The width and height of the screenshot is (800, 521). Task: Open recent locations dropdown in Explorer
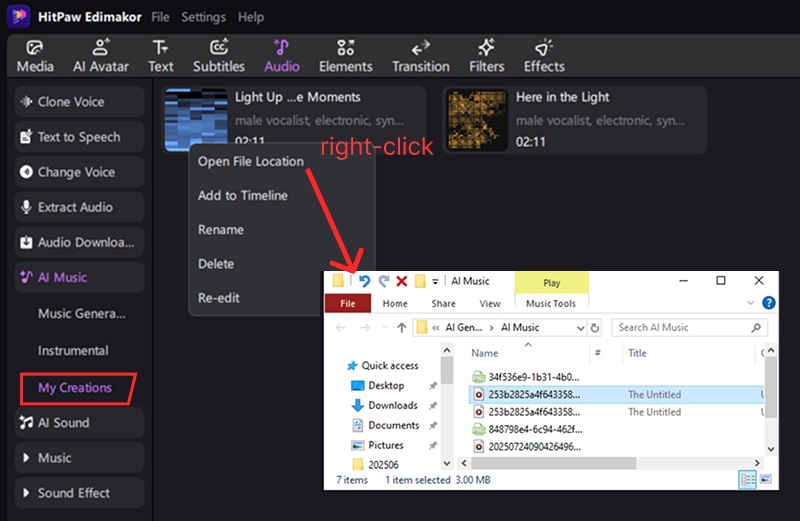[x=385, y=328]
